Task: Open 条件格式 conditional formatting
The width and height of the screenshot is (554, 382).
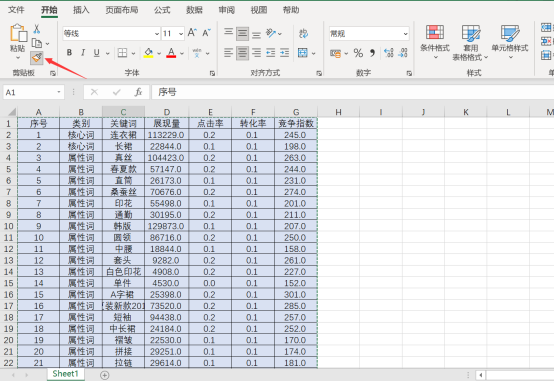Action: pyautogui.click(x=435, y=42)
